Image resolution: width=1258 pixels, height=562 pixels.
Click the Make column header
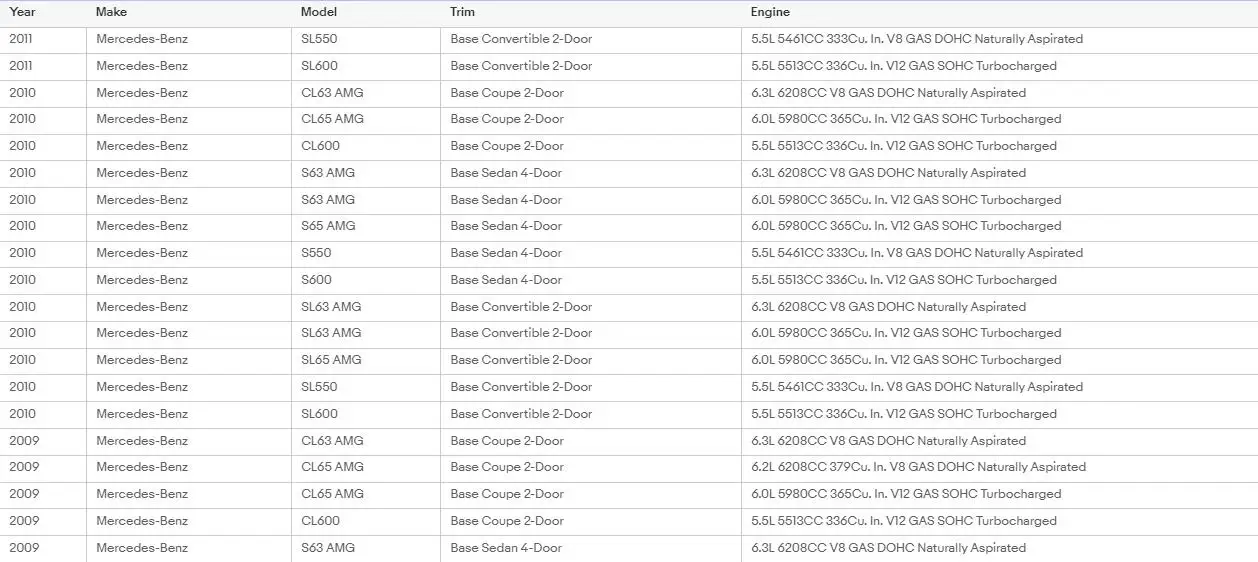coord(189,13)
